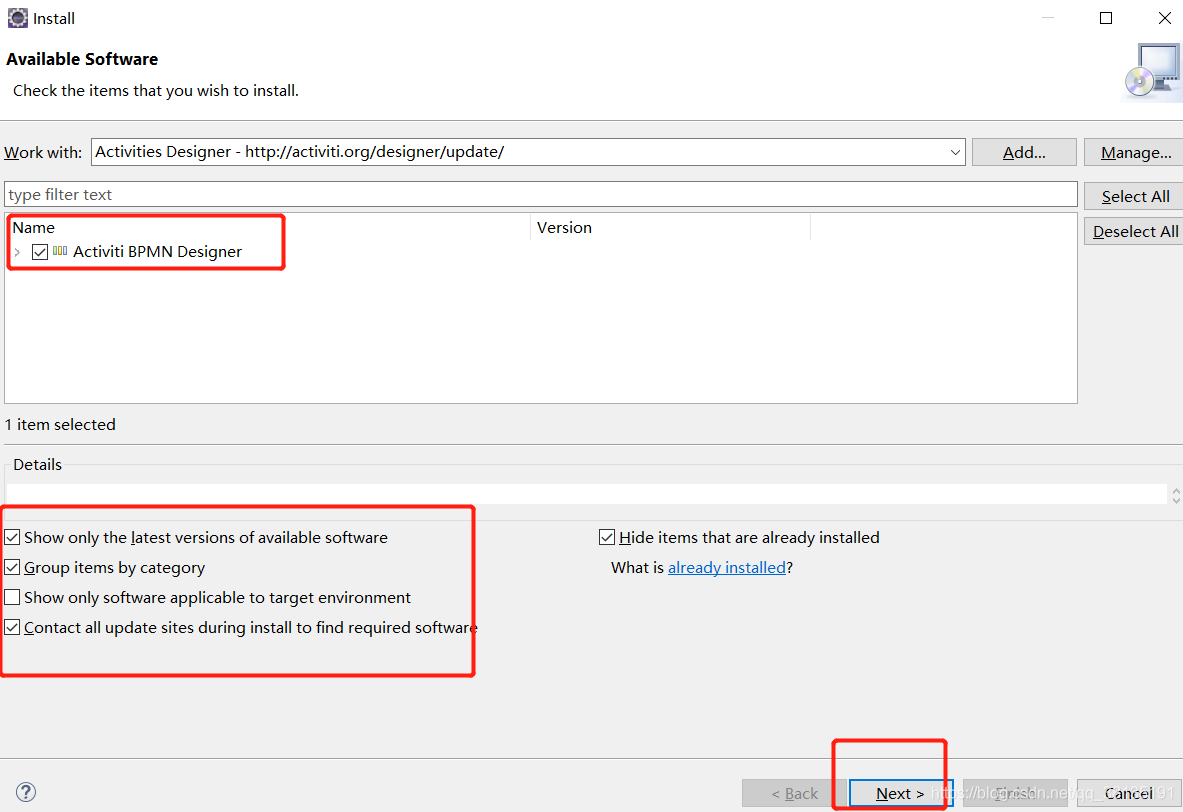Click the Deselect All button
Image resolution: width=1183 pixels, height=812 pixels.
tap(1135, 231)
